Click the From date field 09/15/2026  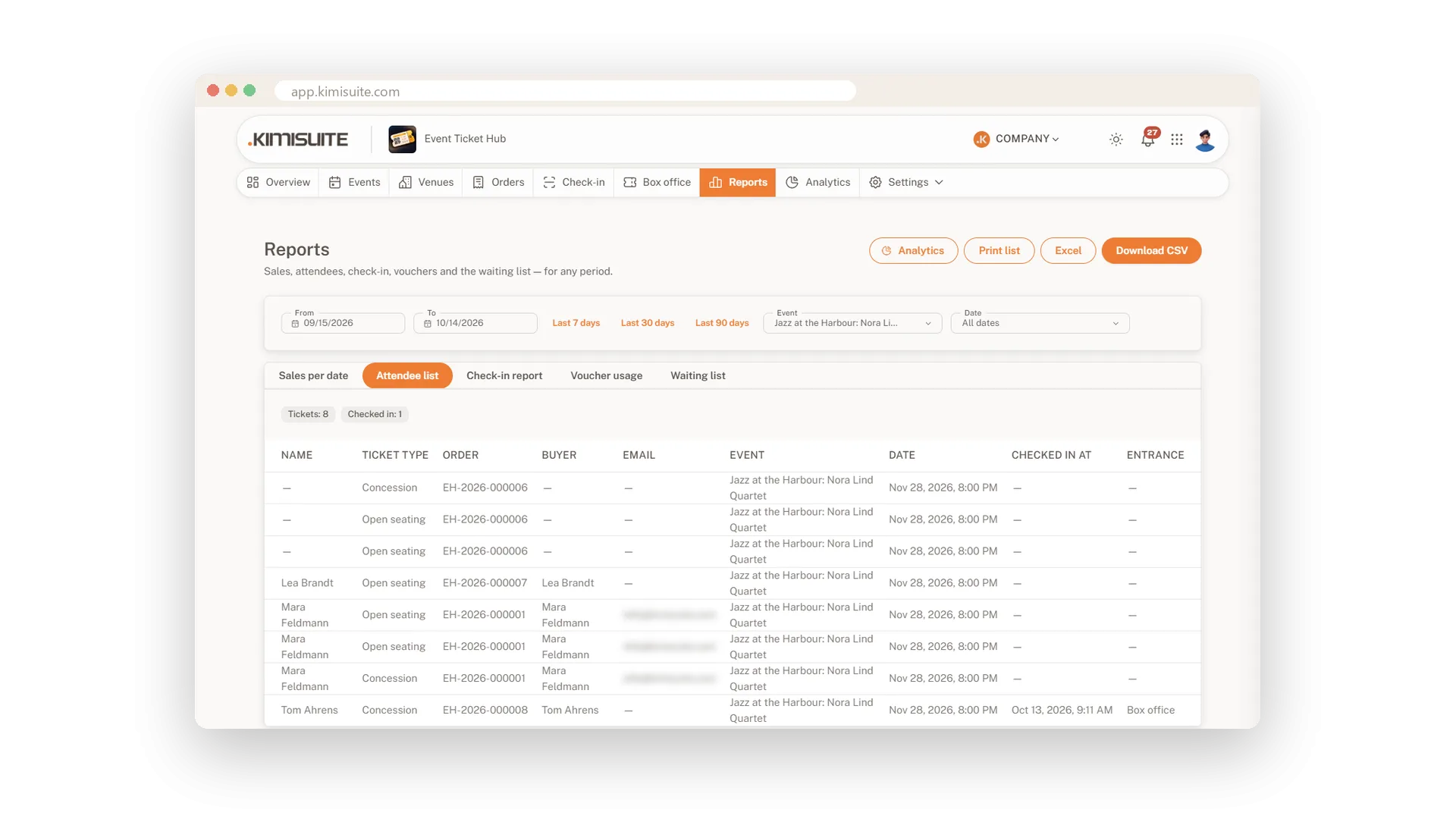pos(343,323)
